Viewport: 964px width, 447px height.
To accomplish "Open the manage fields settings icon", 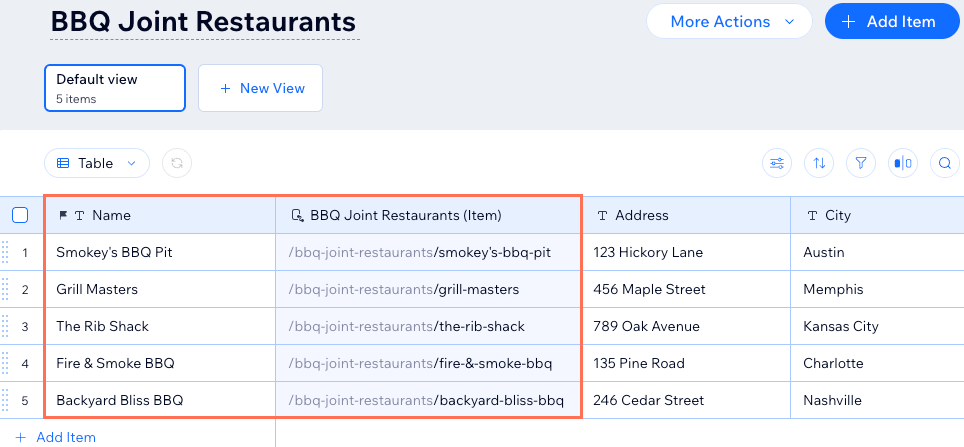I will [776, 163].
